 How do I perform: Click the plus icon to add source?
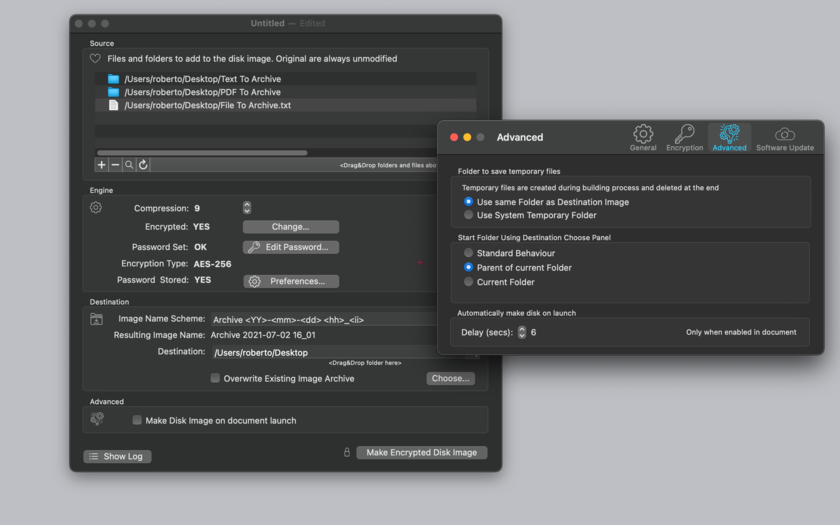coord(101,164)
